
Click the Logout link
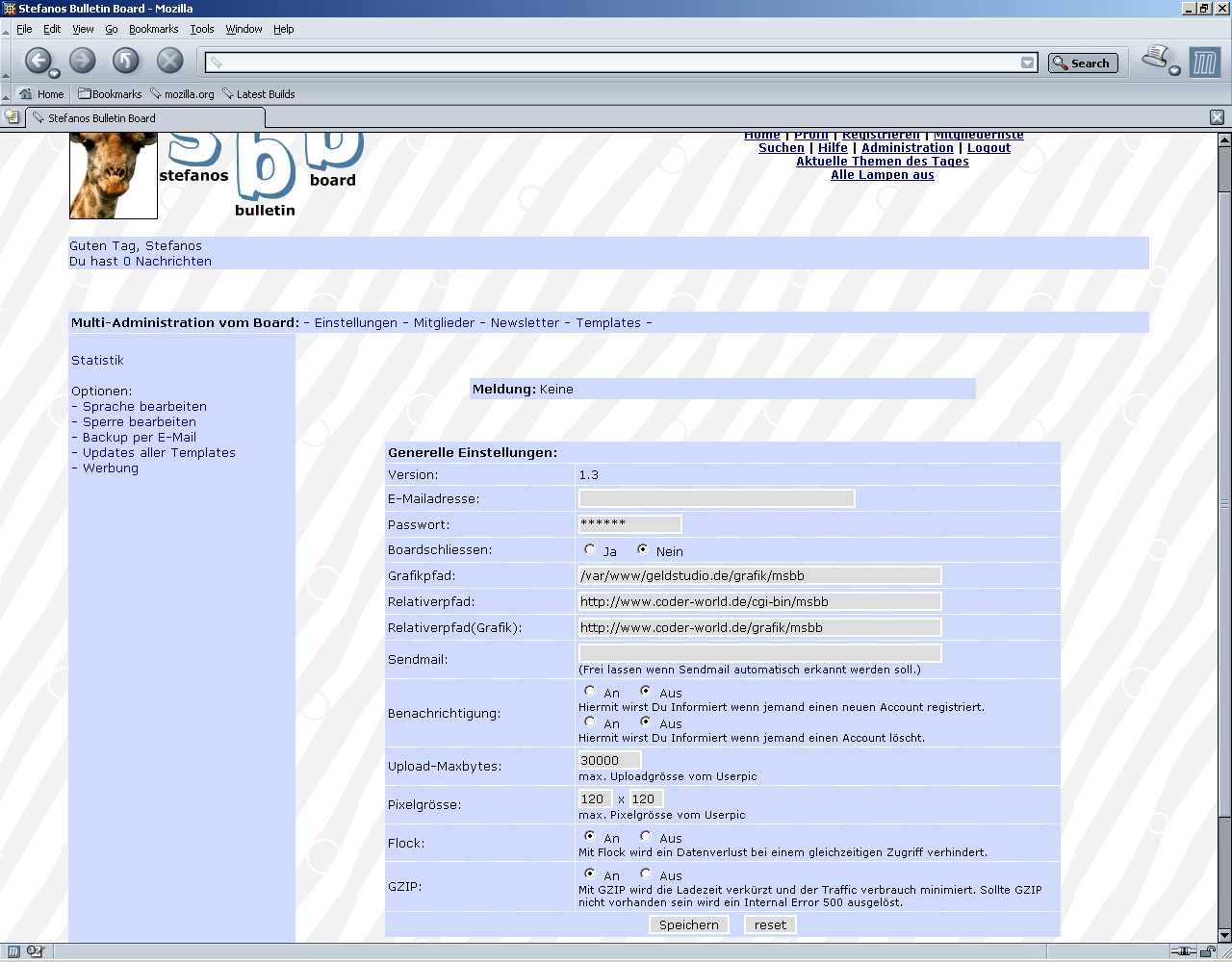point(988,148)
